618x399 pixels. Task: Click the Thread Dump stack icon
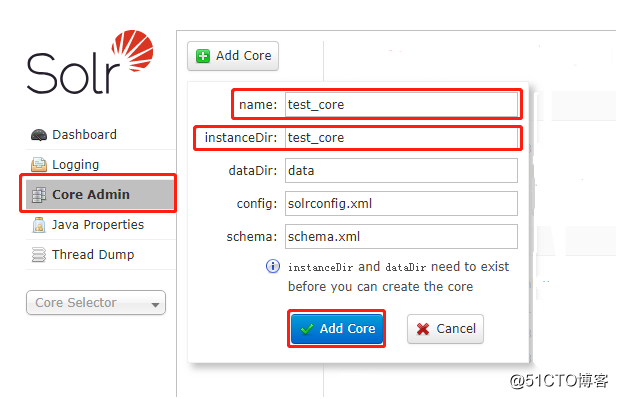click(39, 255)
